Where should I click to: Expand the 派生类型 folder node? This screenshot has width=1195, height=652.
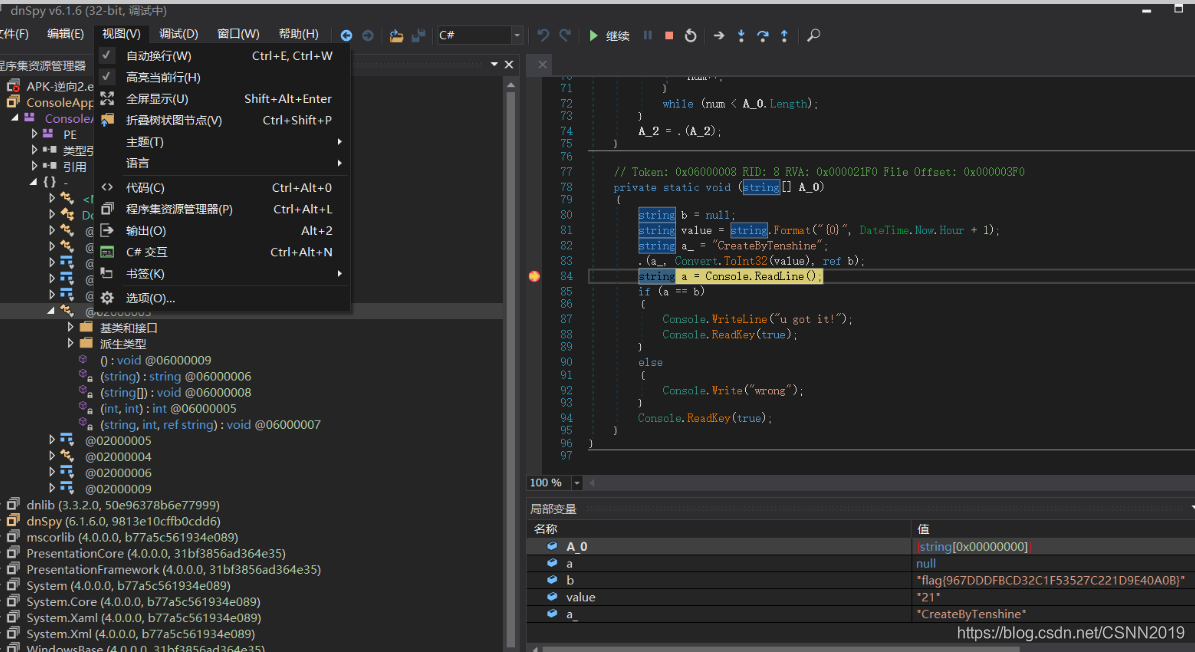pyautogui.click(x=71, y=344)
